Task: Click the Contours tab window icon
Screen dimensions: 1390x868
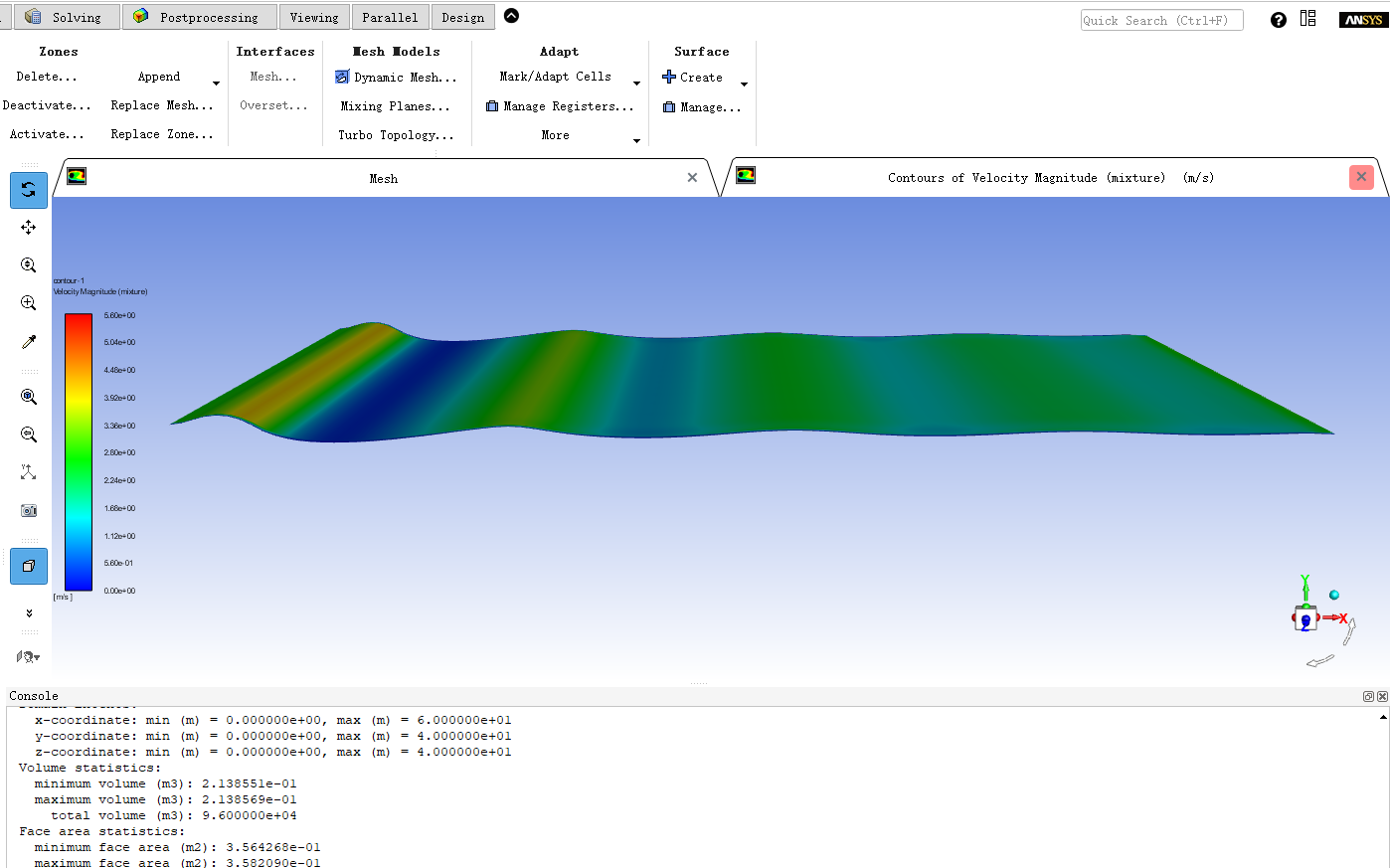Action: tap(746, 175)
